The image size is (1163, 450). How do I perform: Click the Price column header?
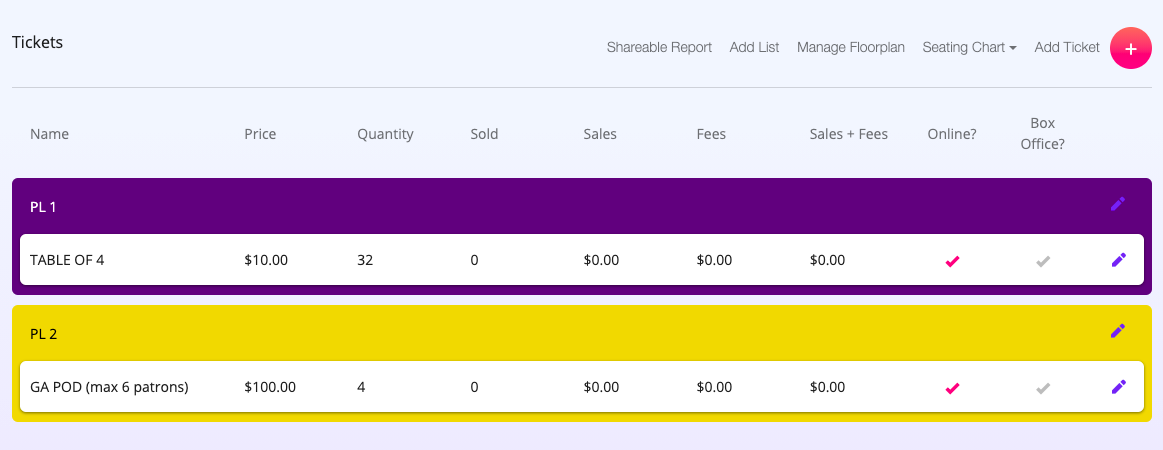pos(260,134)
